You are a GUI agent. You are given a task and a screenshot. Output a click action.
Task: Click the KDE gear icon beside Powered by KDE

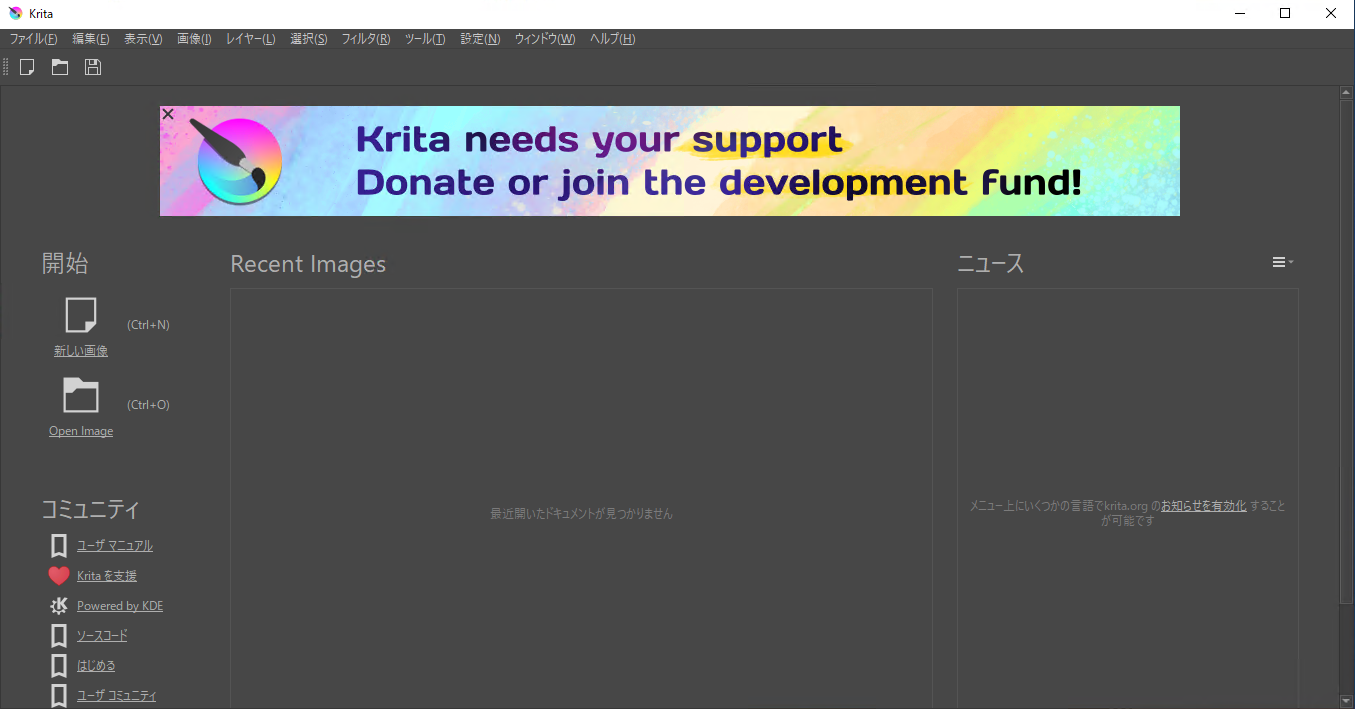[x=57, y=605]
